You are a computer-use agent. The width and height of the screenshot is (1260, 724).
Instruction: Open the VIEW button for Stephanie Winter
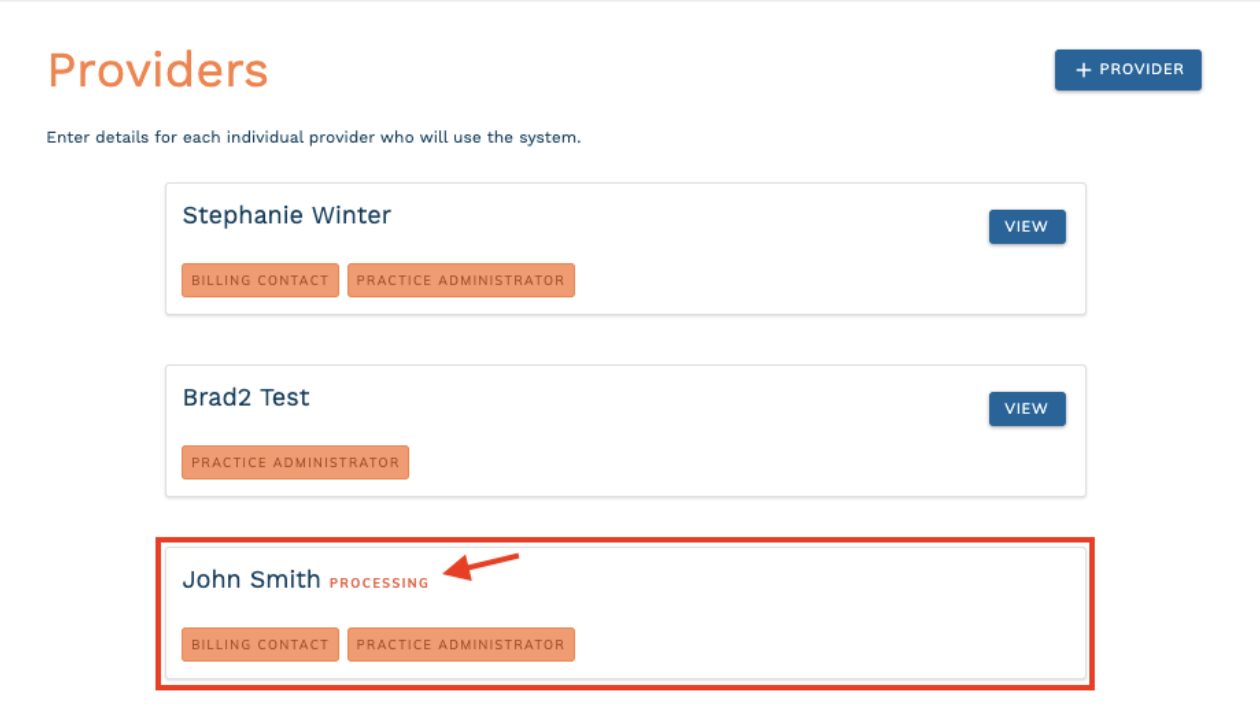pyautogui.click(x=1027, y=227)
